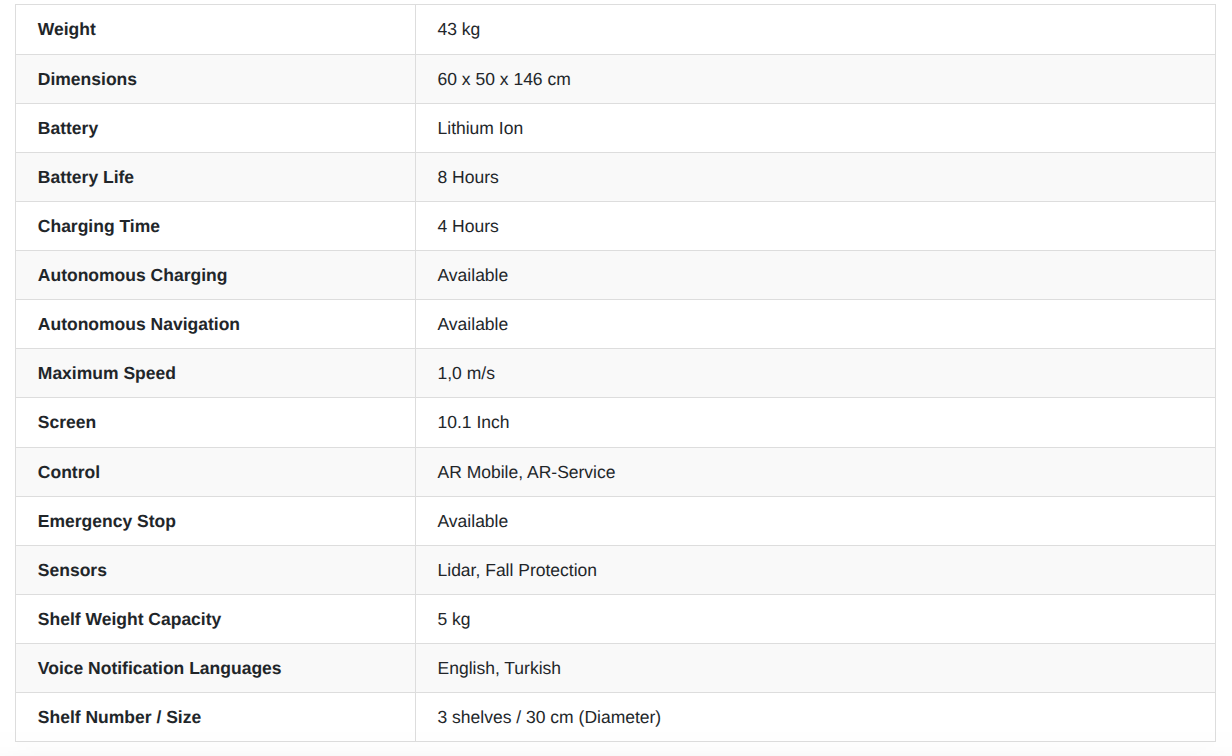Click the Battery Life label
1232x756 pixels.
pos(86,177)
